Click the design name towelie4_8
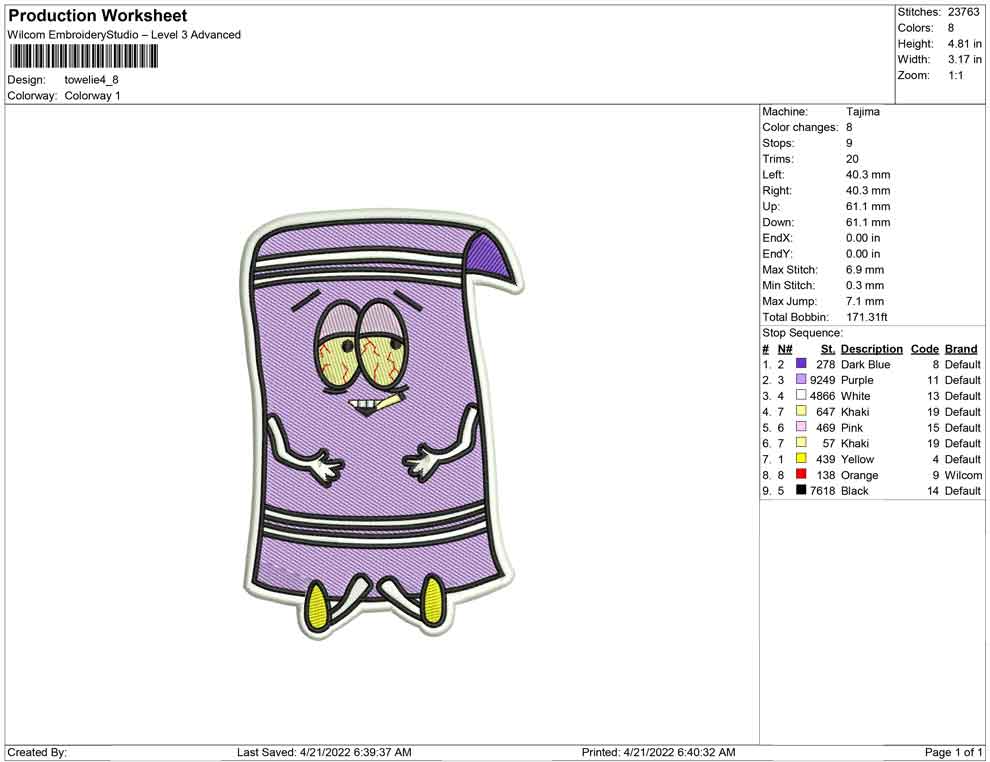Screen dimensions: 990x762 [92, 80]
